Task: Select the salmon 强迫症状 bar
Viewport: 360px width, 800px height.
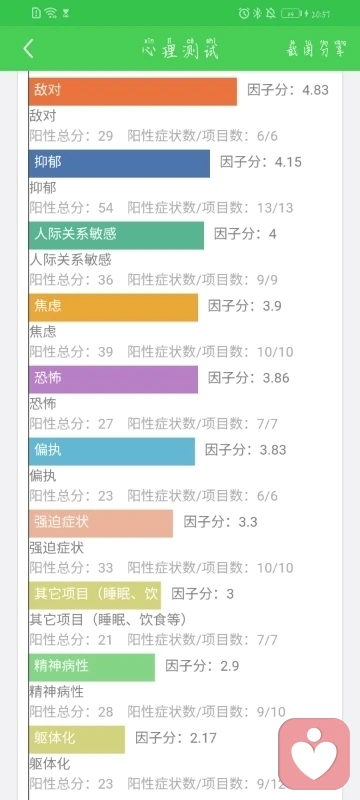Action: (x=101, y=523)
